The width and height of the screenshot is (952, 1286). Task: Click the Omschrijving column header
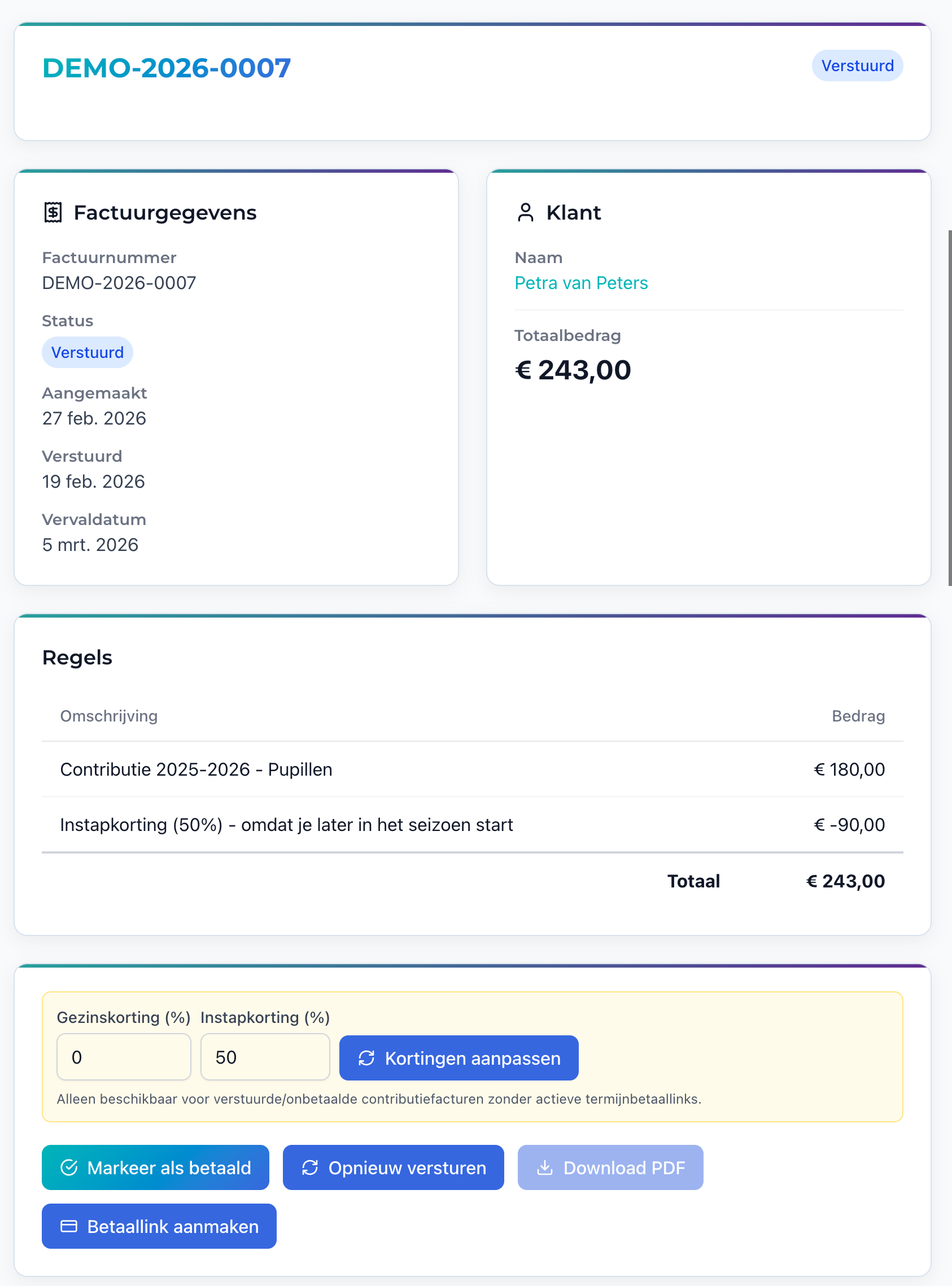tap(109, 716)
